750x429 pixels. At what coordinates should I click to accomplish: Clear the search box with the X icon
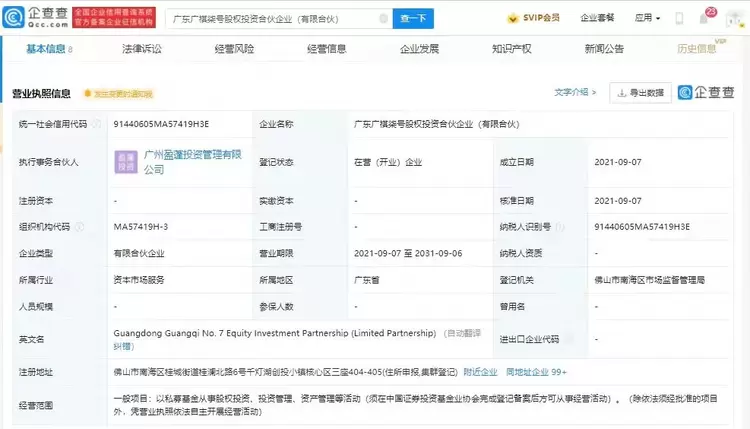click(383, 19)
